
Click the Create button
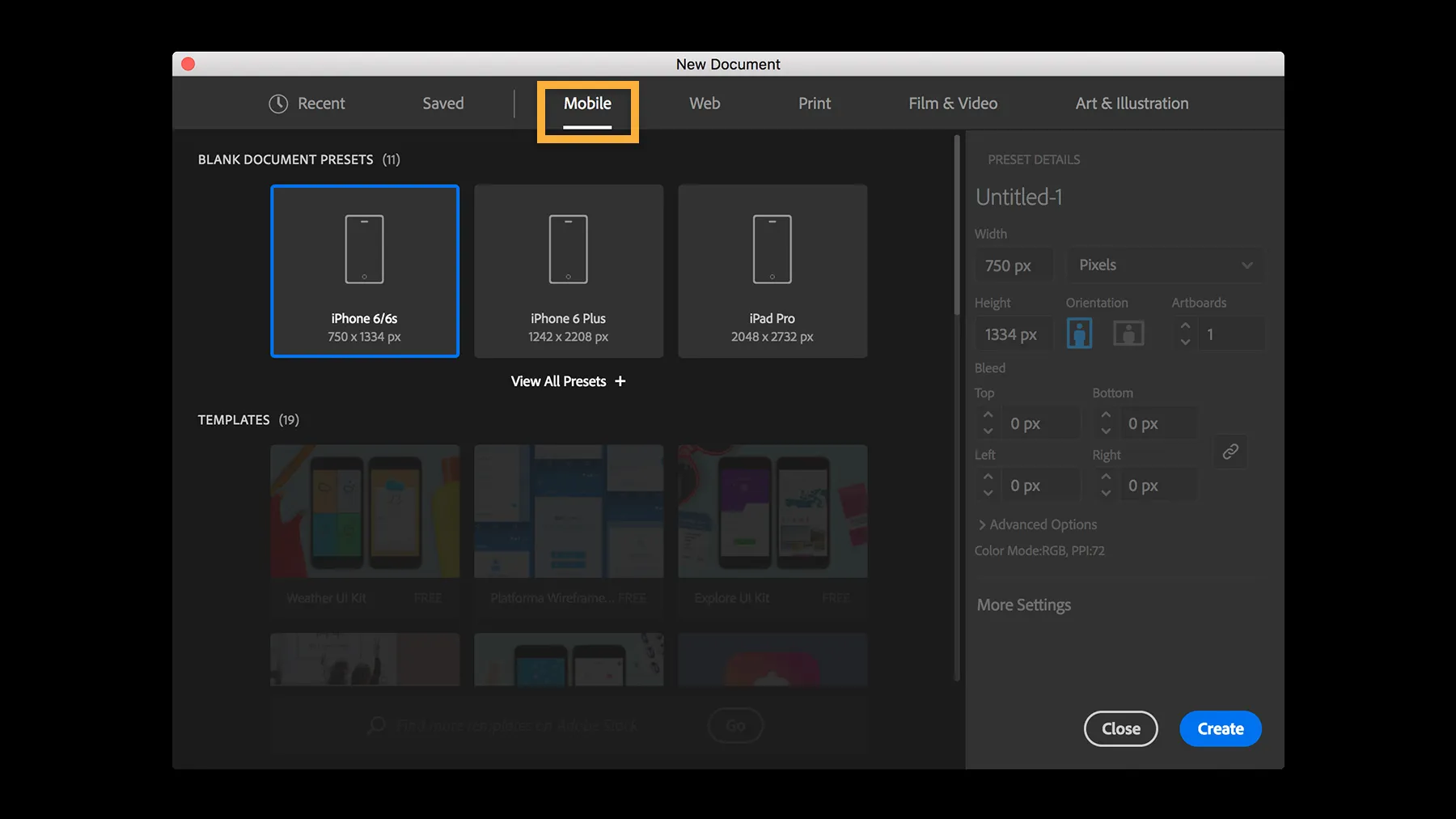point(1220,728)
